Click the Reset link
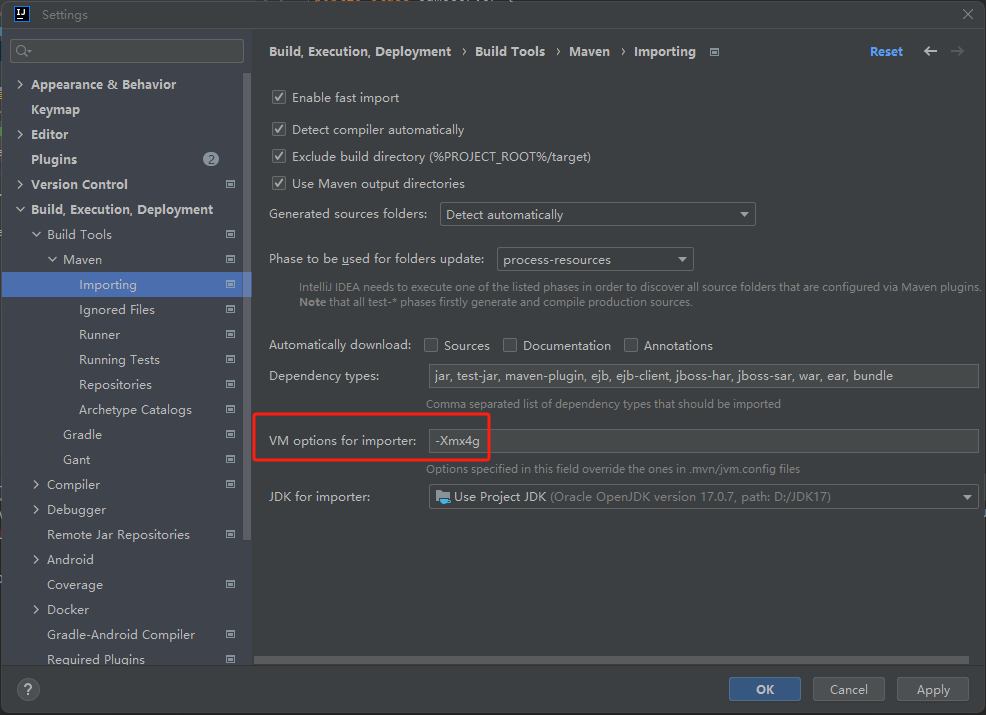 (x=885, y=51)
